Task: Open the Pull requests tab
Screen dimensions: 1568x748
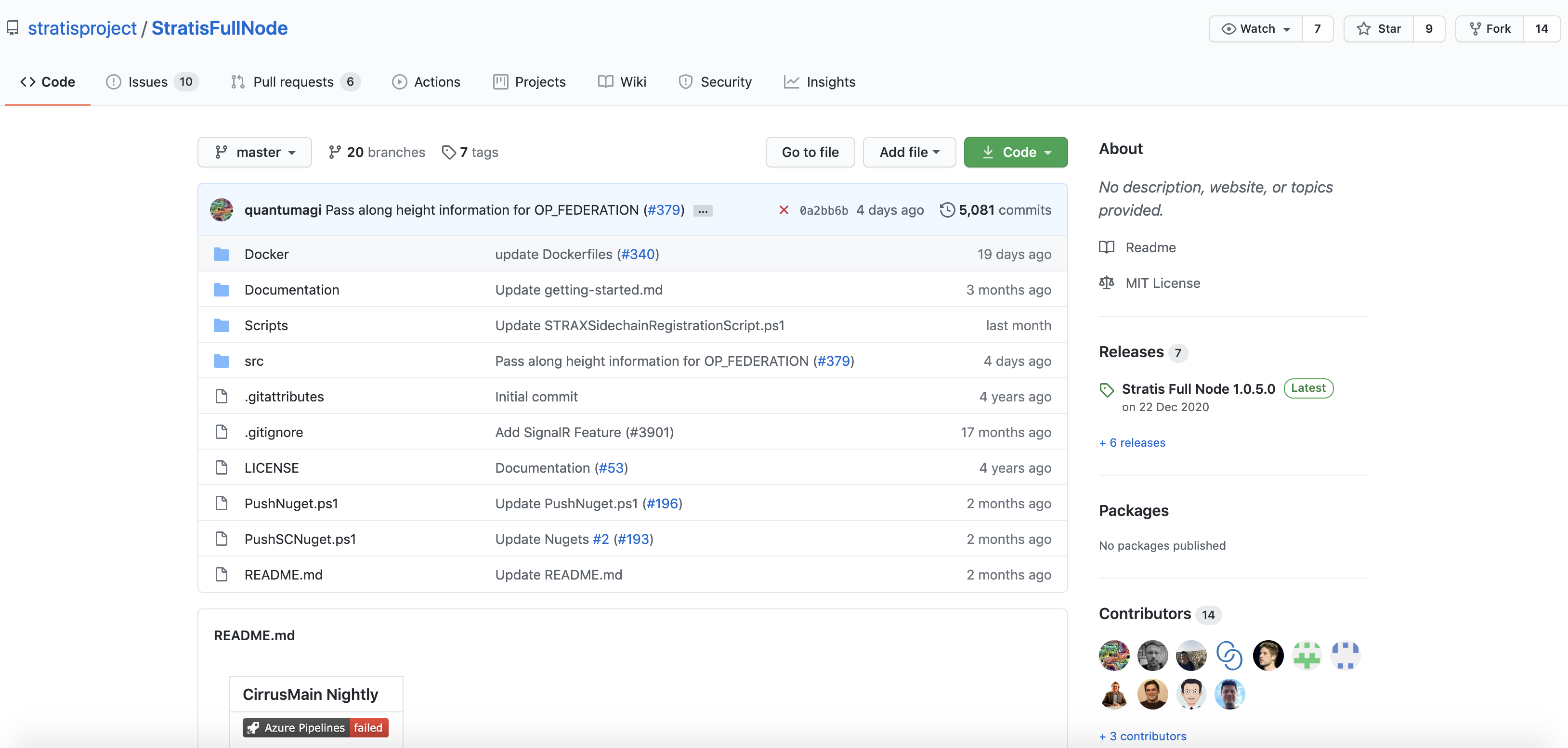Action: 293,81
